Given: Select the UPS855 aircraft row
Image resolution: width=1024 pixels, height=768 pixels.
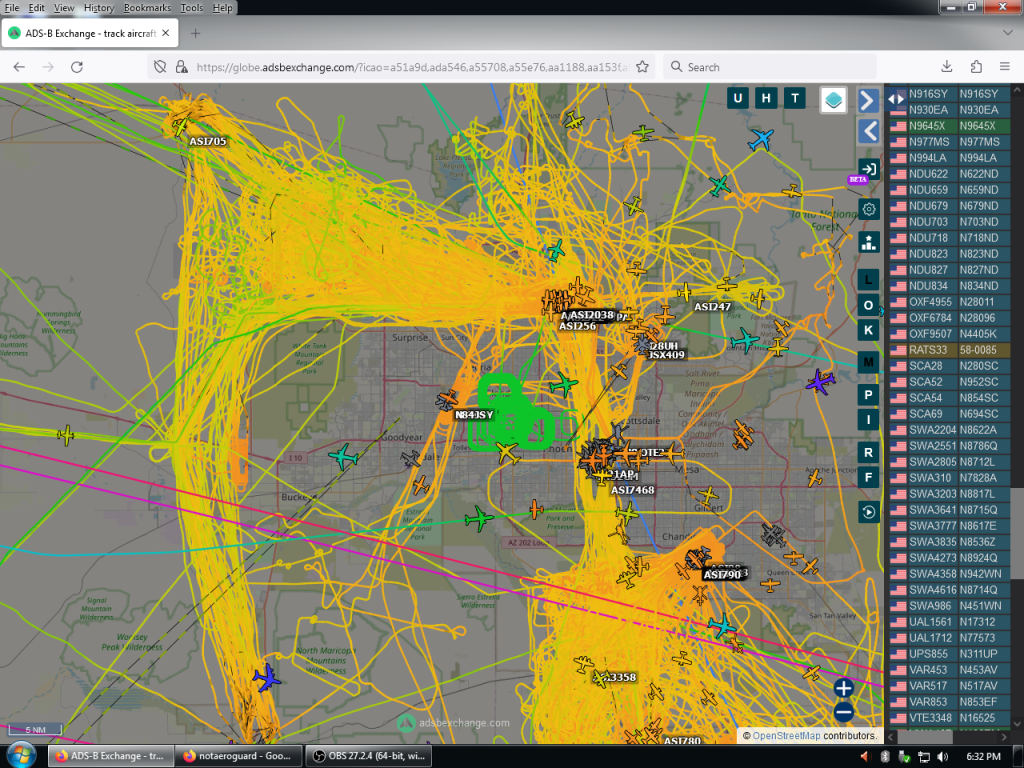Looking at the screenshot, I should tap(950, 654).
